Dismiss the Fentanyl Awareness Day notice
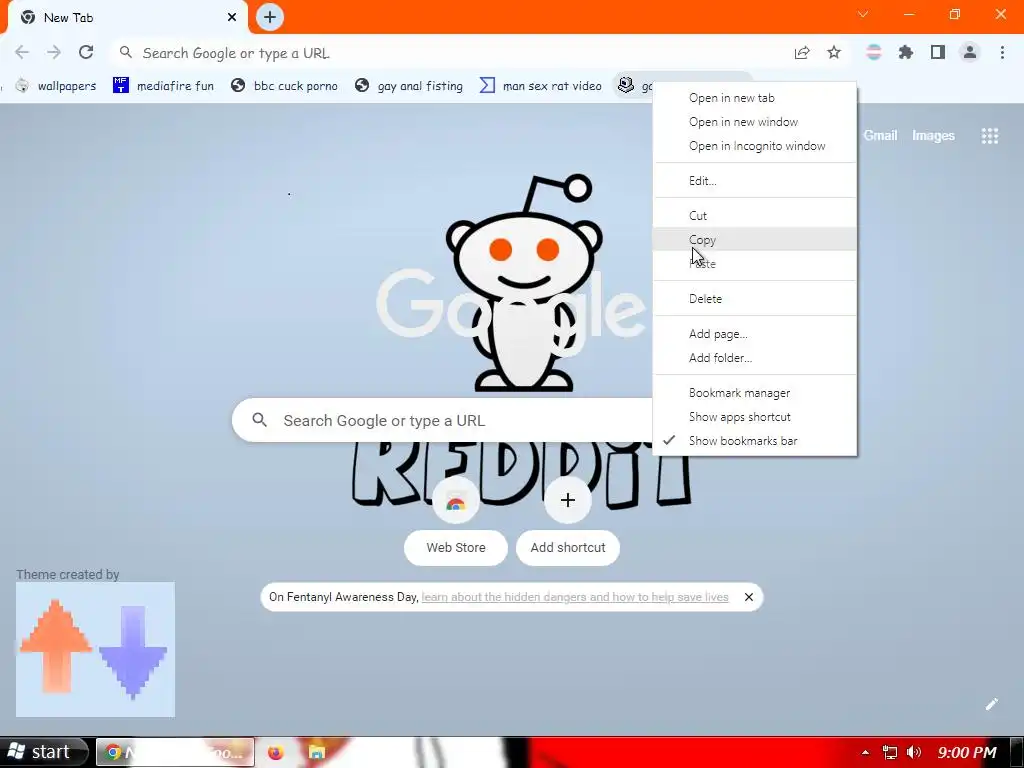This screenshot has width=1024, height=768. pyautogui.click(x=748, y=597)
